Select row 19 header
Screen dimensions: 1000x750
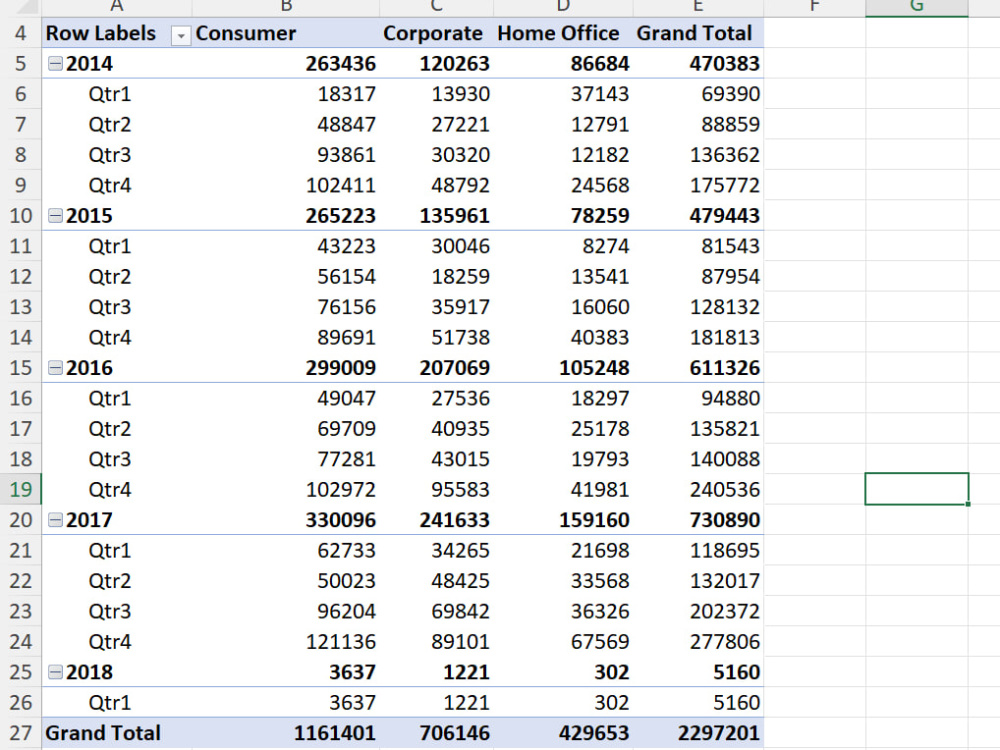tap(20, 489)
